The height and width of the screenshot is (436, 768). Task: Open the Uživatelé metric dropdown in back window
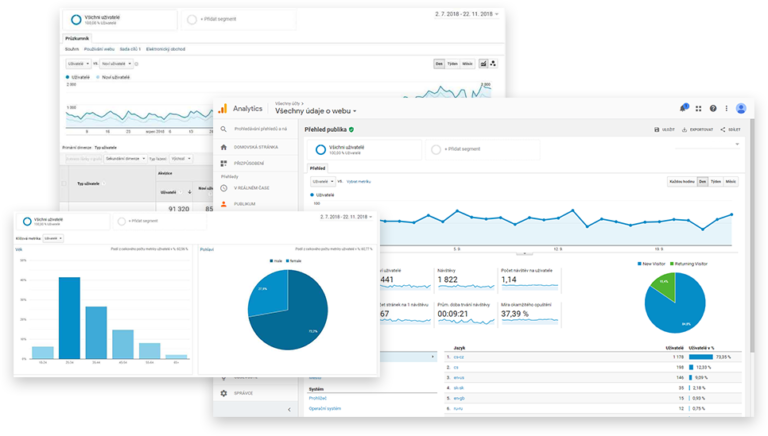click(78, 64)
